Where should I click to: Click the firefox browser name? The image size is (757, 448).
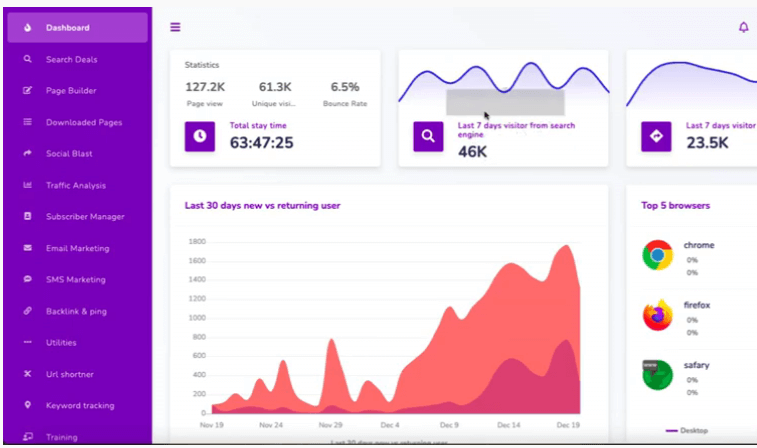coord(697,305)
